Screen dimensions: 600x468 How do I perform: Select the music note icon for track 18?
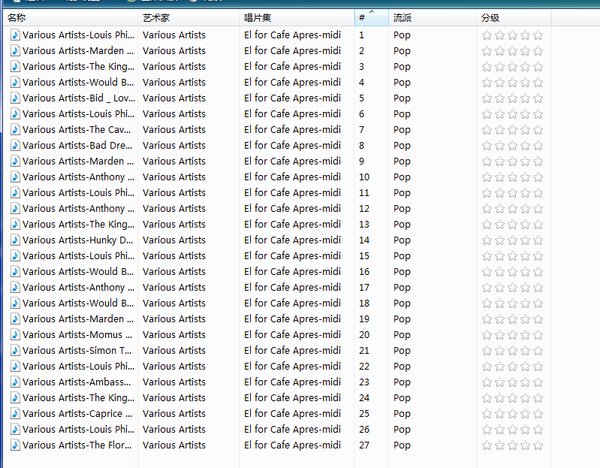point(15,303)
